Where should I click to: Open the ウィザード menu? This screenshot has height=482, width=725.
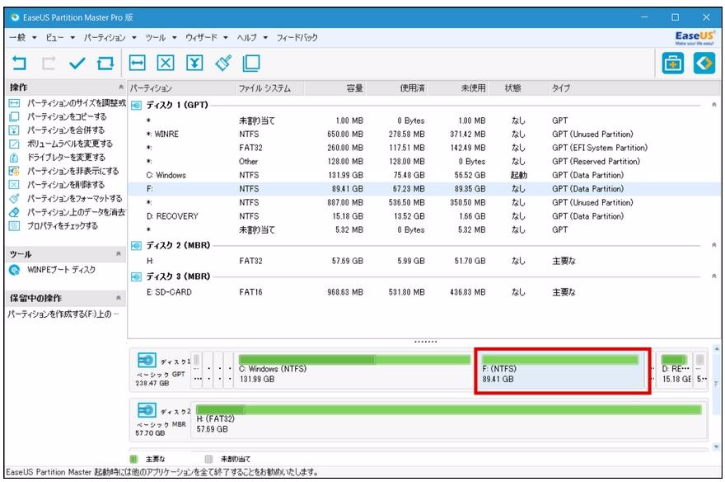pos(206,37)
